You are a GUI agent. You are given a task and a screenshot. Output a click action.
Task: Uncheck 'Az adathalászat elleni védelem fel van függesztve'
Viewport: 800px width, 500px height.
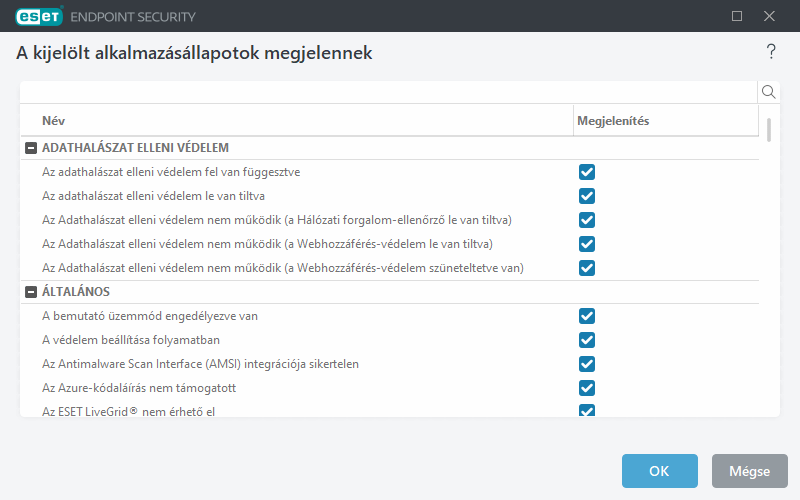click(587, 172)
